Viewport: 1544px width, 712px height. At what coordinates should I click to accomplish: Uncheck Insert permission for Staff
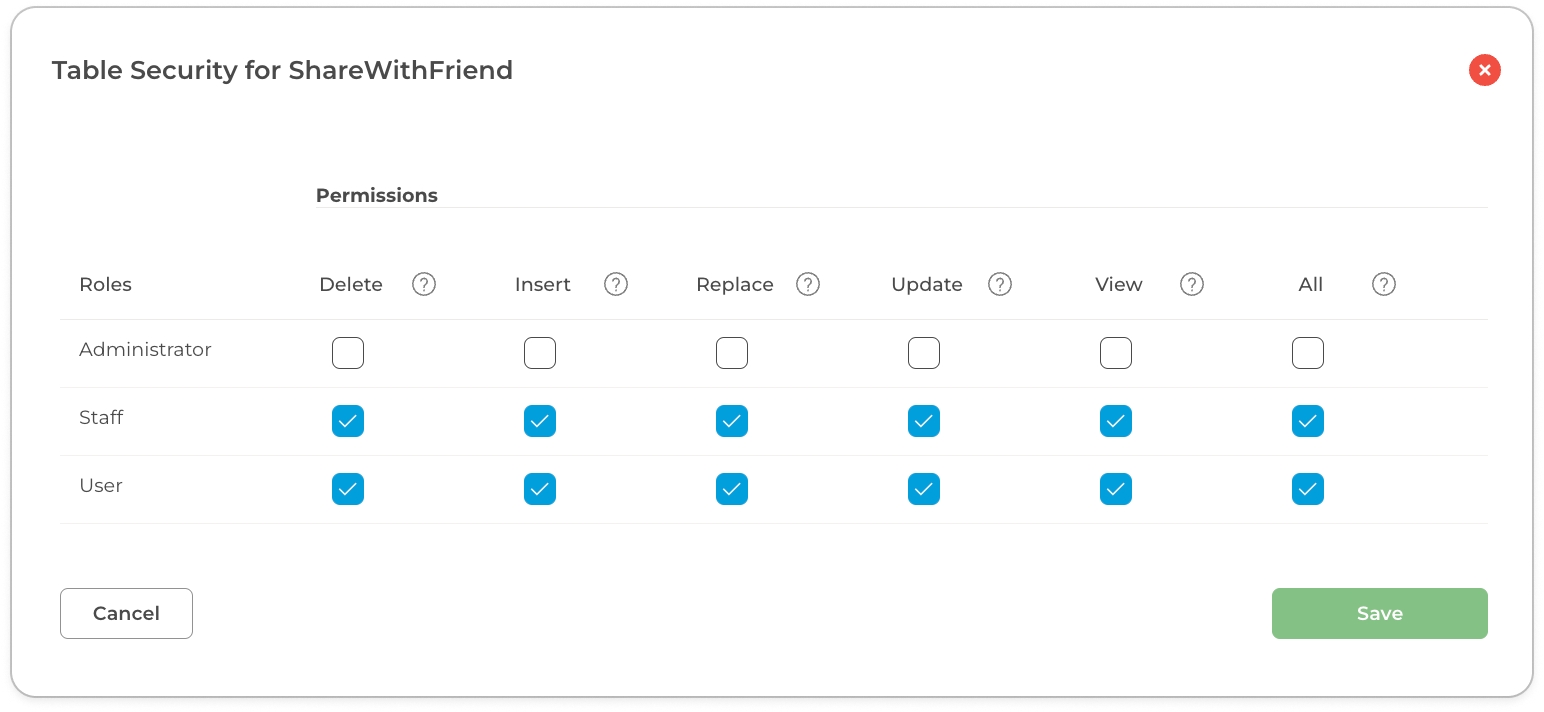point(540,421)
